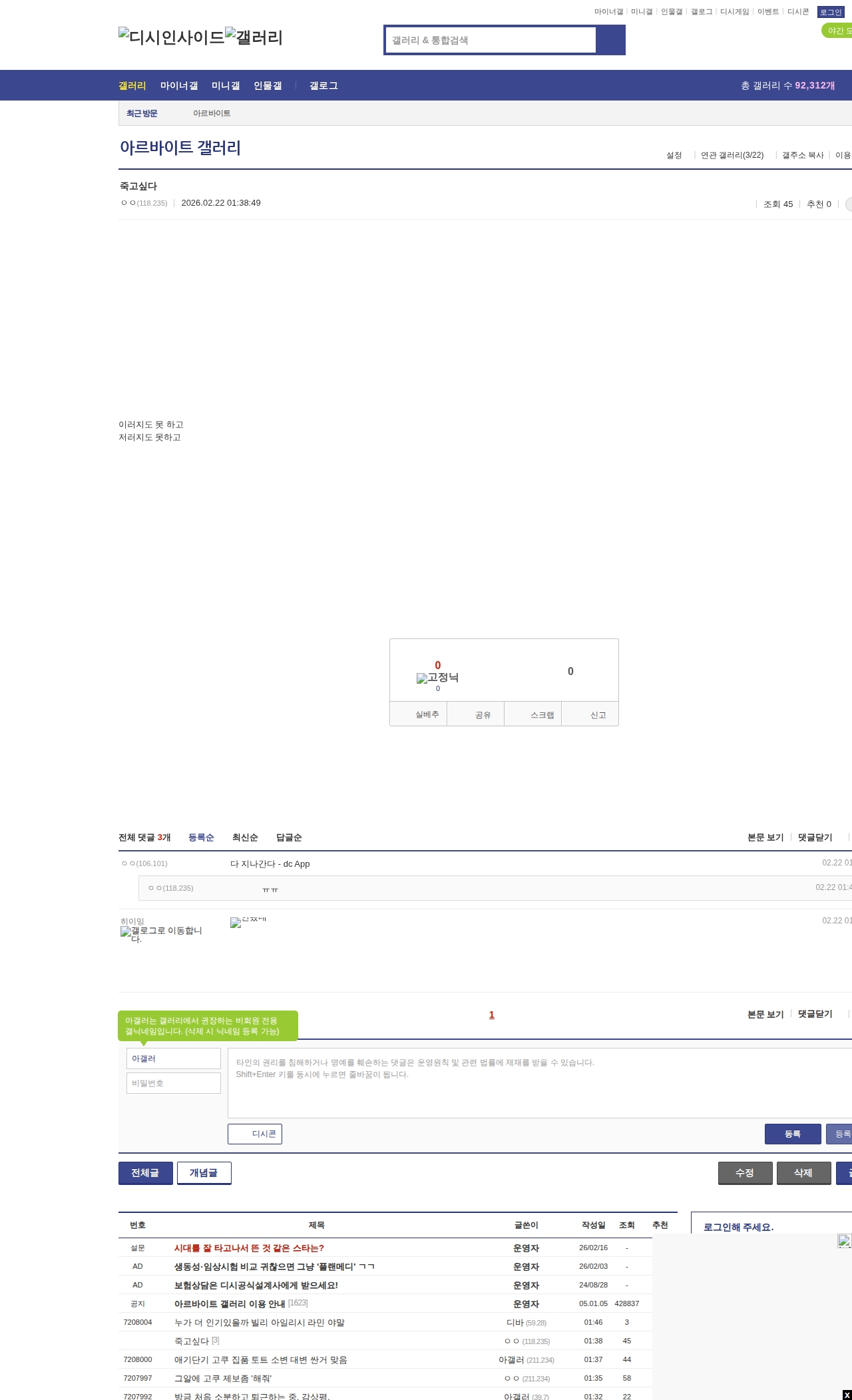This screenshot has width=852, height=1400.
Task: Open 마이너갤 in the top utility links
Action: coord(608,12)
